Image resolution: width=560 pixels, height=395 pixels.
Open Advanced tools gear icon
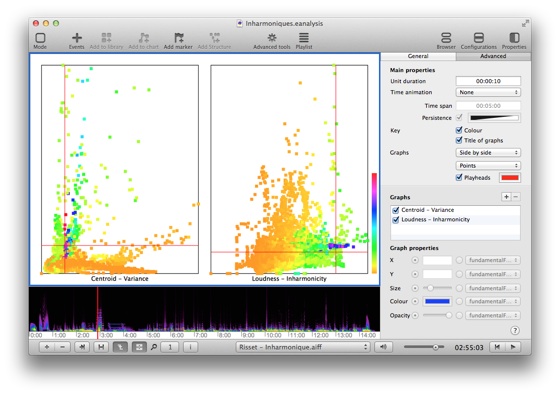(271, 40)
